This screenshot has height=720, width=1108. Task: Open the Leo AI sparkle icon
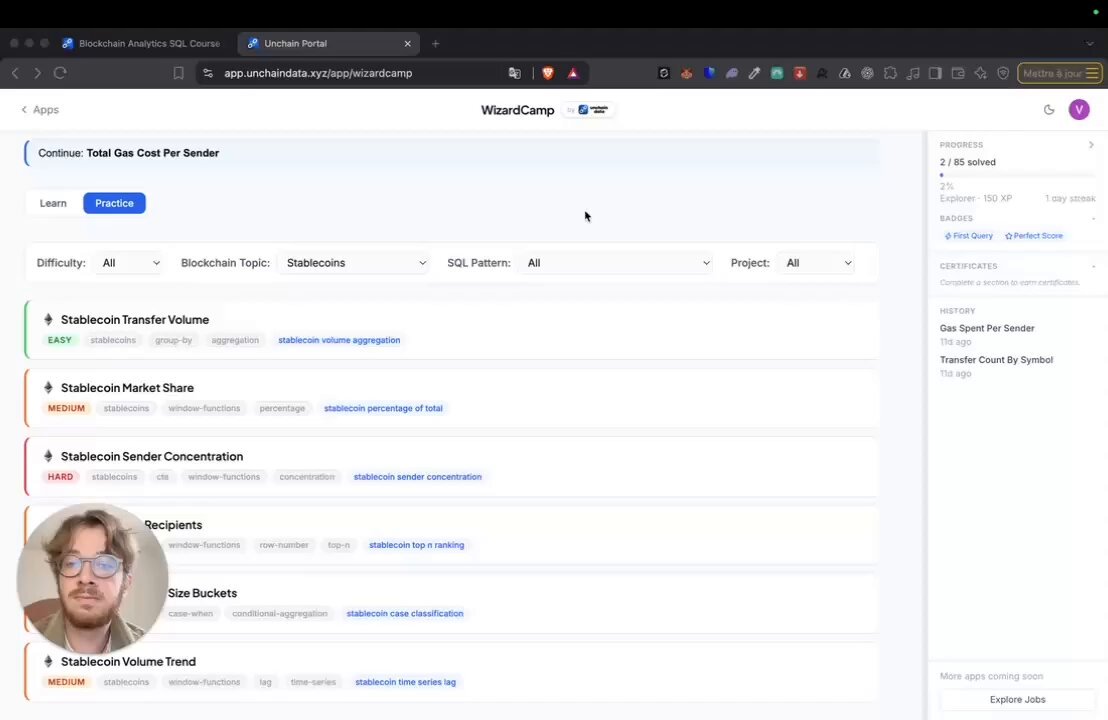click(x=981, y=73)
